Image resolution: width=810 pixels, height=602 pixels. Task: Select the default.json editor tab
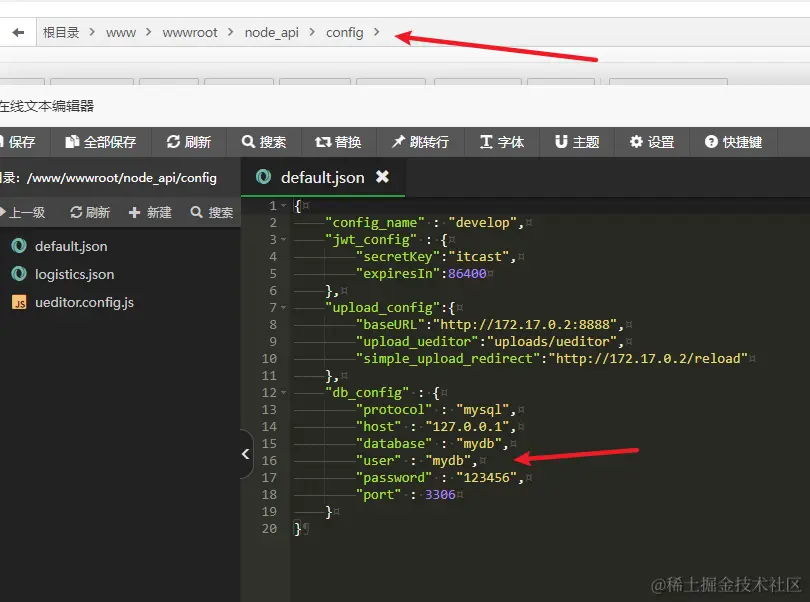point(322,178)
